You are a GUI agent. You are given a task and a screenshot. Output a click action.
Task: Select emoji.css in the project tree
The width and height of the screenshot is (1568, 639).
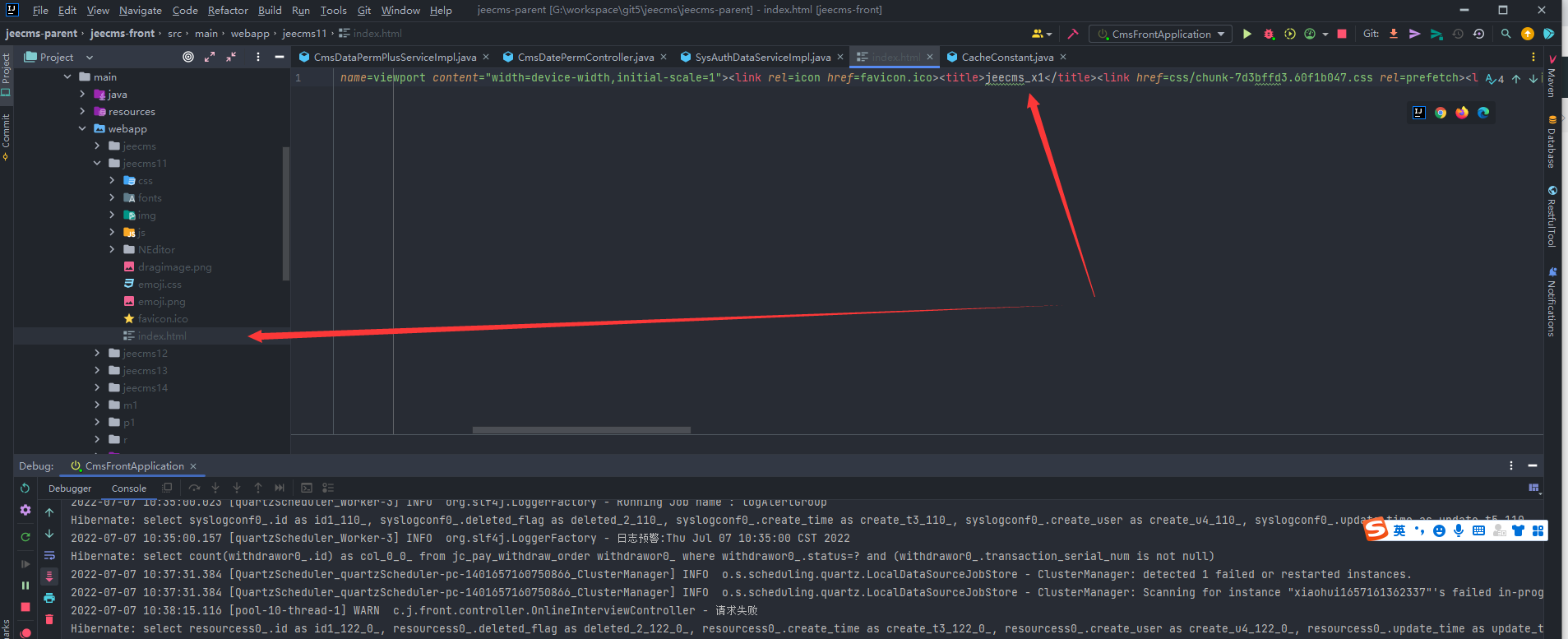click(160, 284)
